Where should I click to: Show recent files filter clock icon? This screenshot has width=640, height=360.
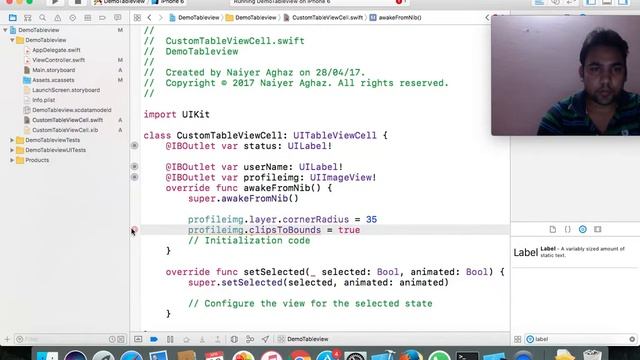click(x=112, y=339)
